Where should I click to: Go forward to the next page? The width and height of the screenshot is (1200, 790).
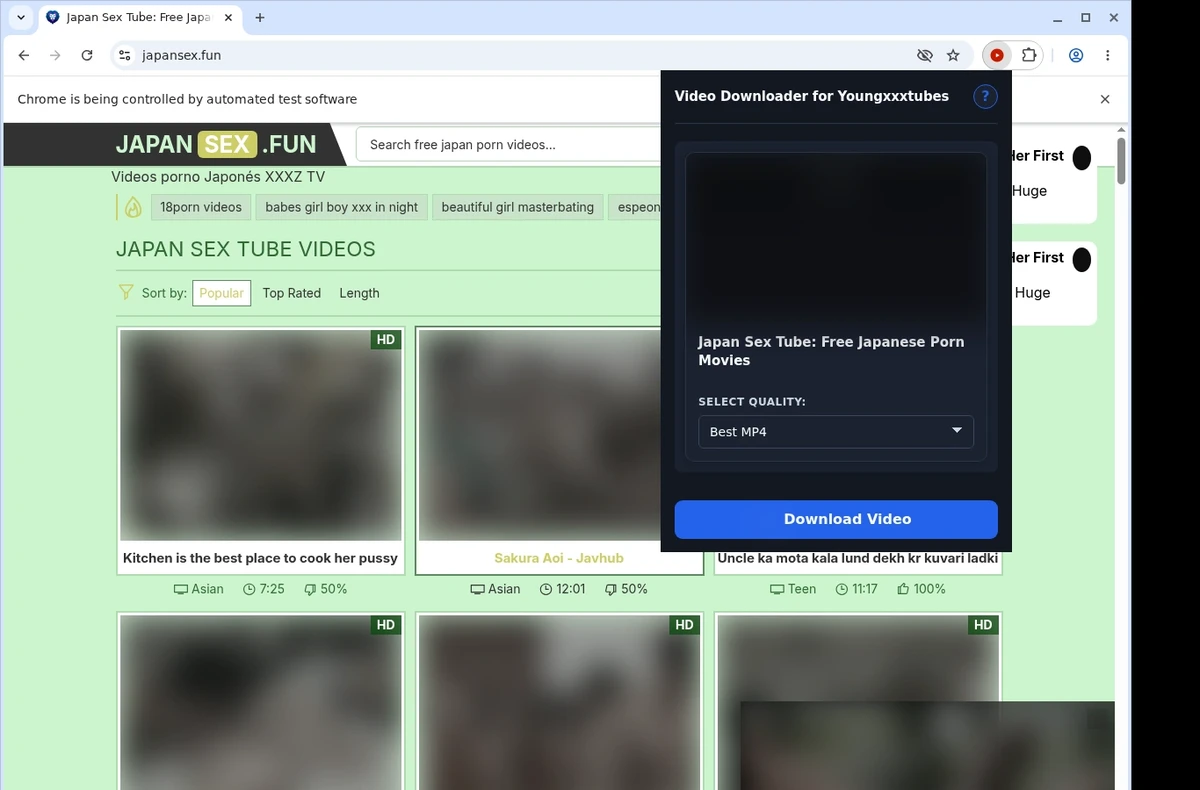[55, 56]
